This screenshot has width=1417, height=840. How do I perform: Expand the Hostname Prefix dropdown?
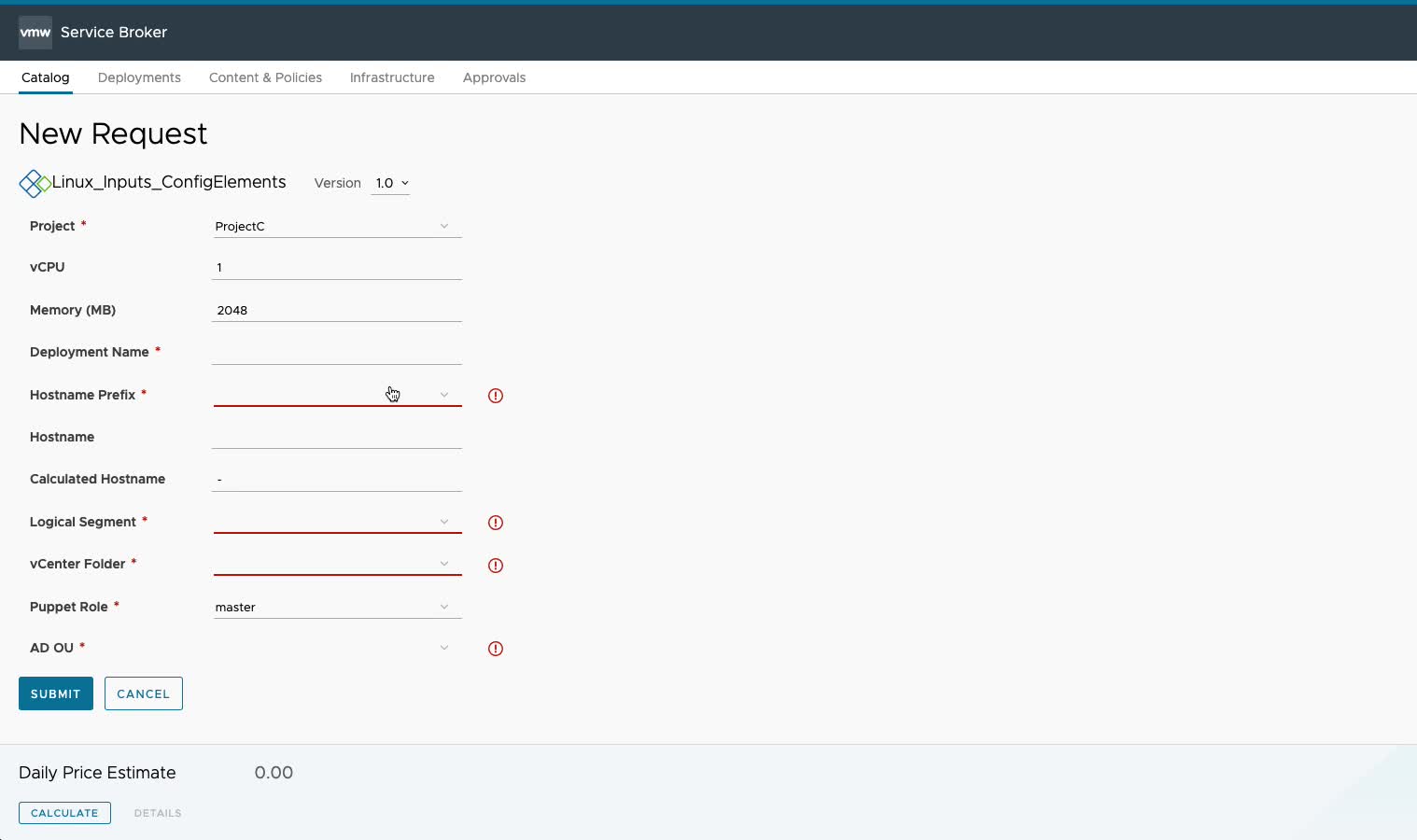point(337,395)
